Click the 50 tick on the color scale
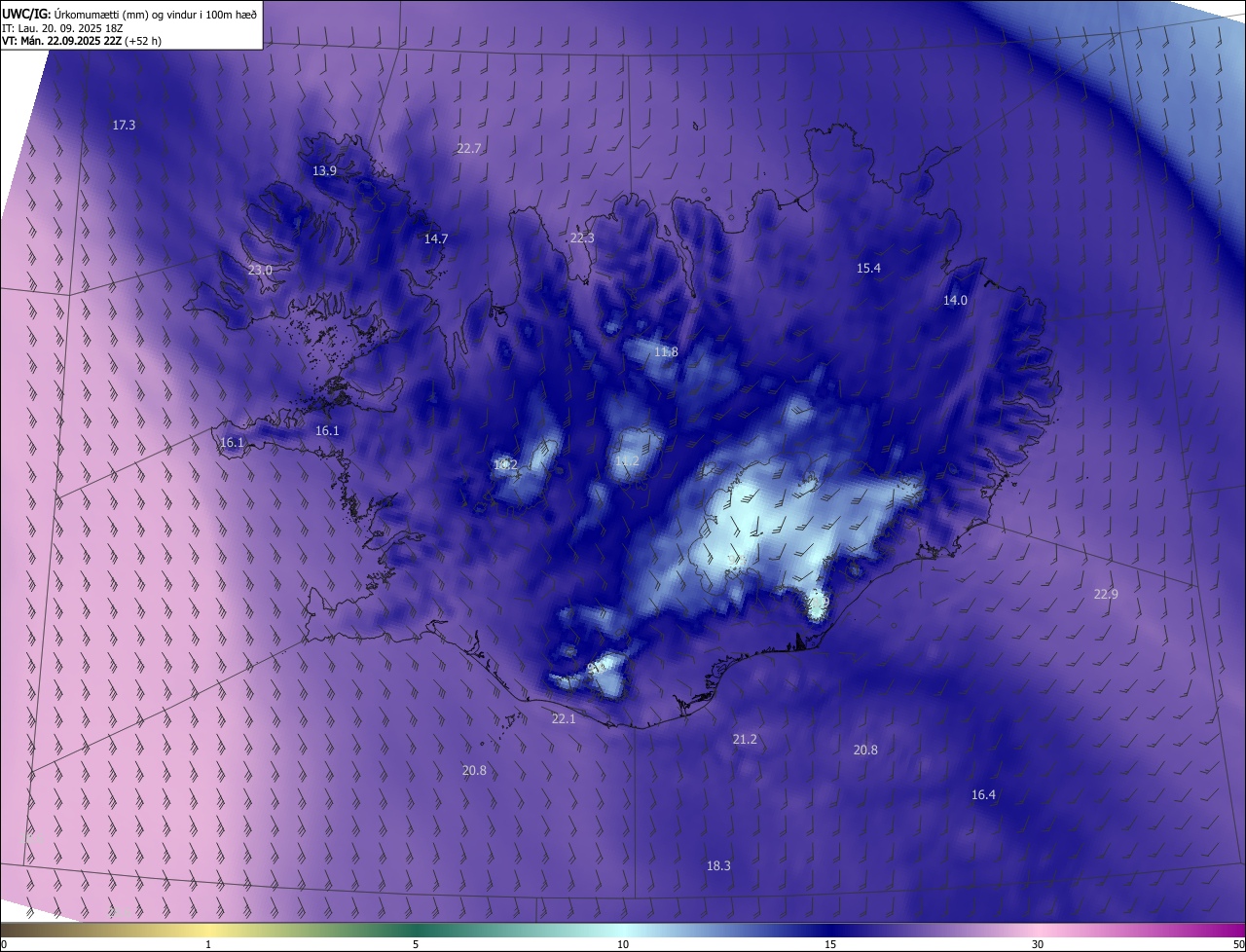 click(x=1238, y=945)
